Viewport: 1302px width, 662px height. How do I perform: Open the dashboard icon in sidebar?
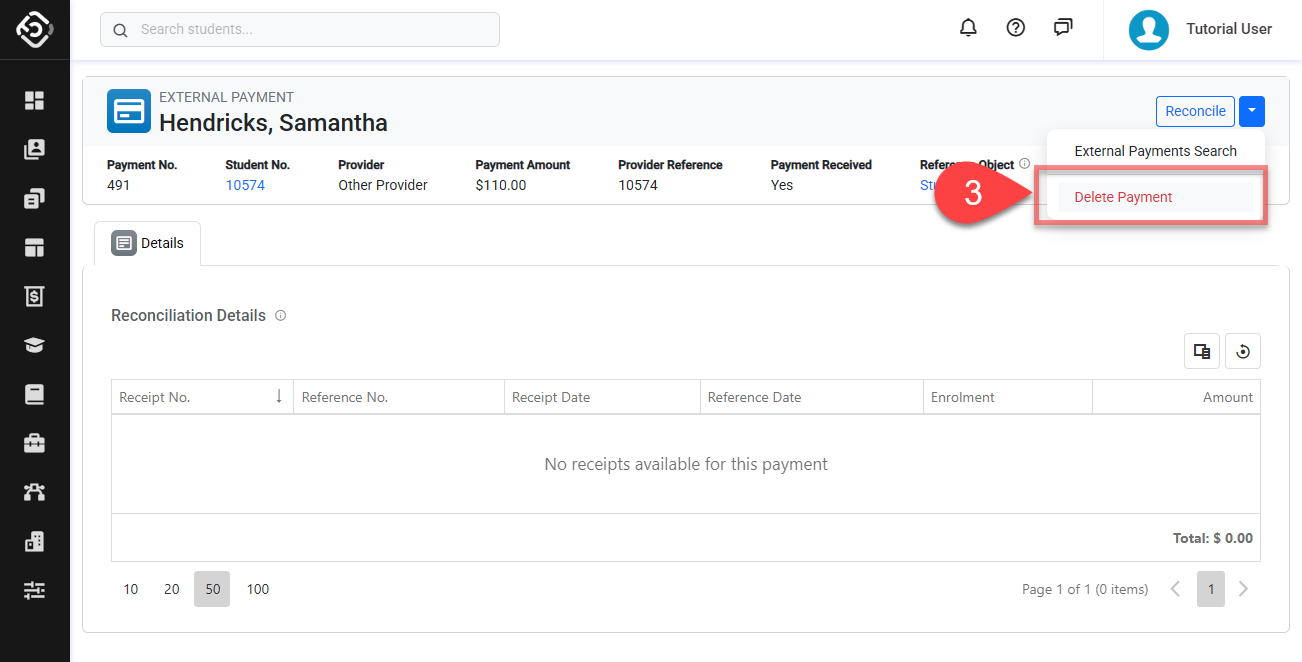pos(35,100)
